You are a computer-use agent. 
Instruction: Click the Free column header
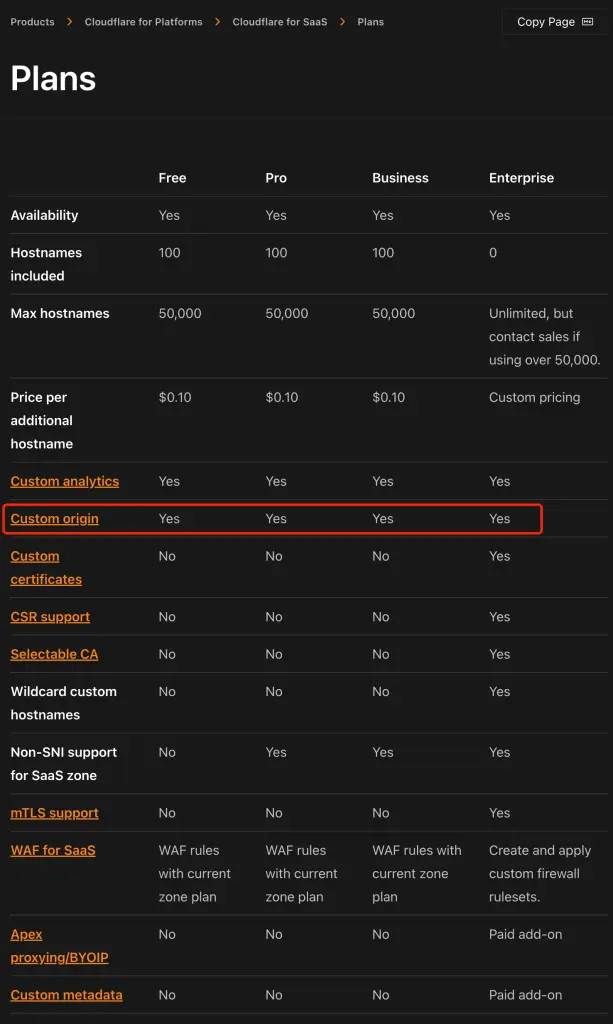pyautogui.click(x=172, y=178)
